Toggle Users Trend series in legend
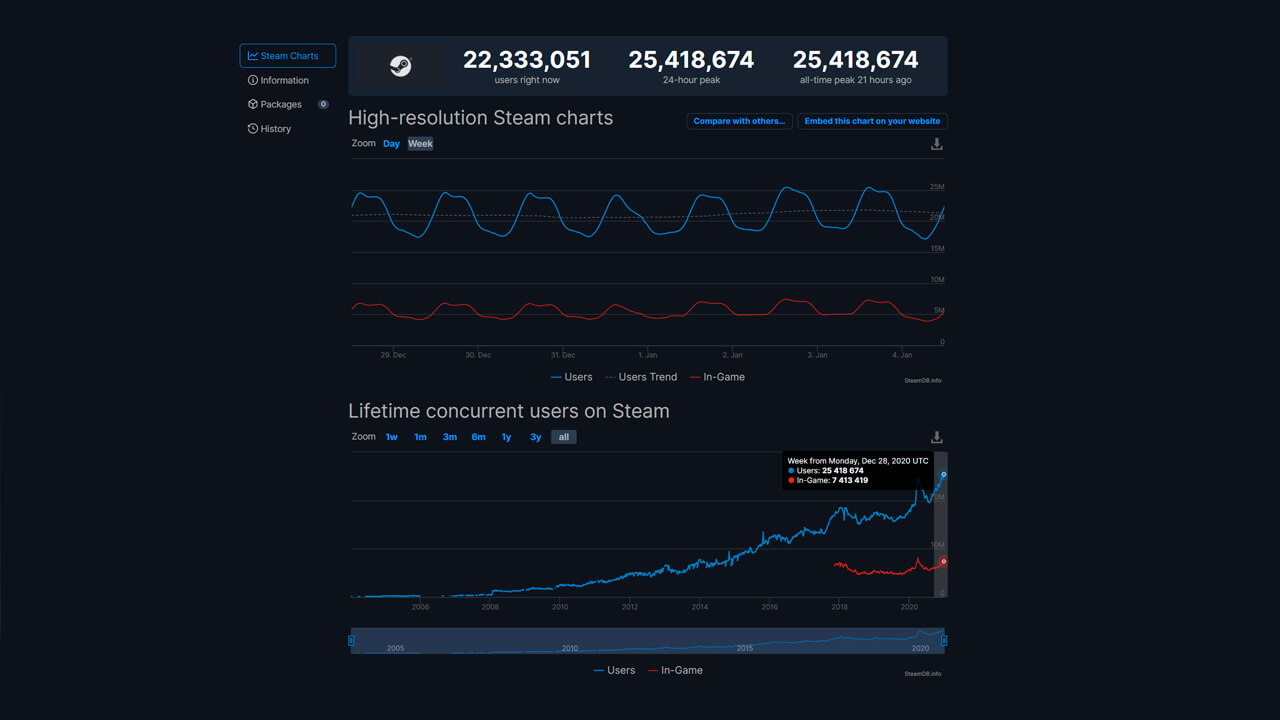Viewport: 1280px width, 720px height. [640, 377]
